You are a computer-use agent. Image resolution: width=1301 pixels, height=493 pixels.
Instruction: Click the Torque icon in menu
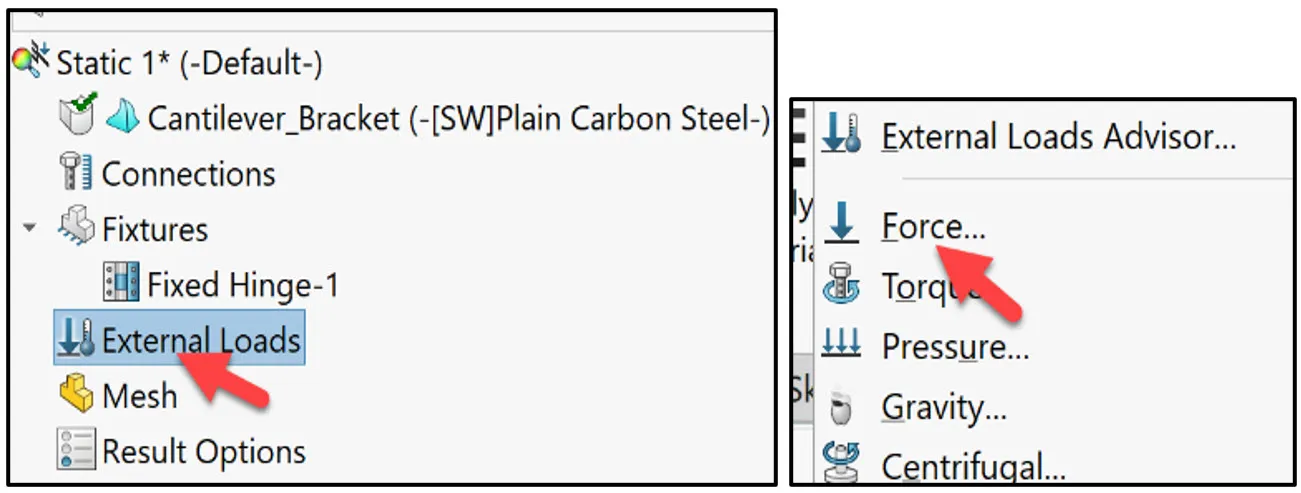pyautogui.click(x=840, y=286)
